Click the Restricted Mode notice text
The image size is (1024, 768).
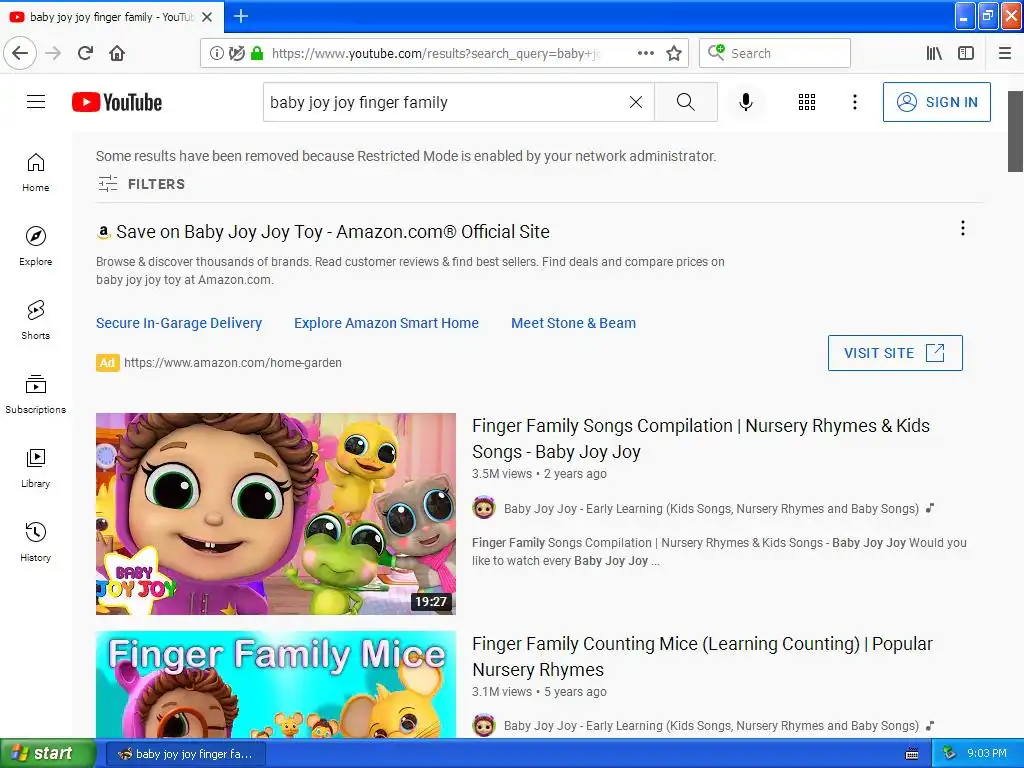pyautogui.click(x=406, y=156)
